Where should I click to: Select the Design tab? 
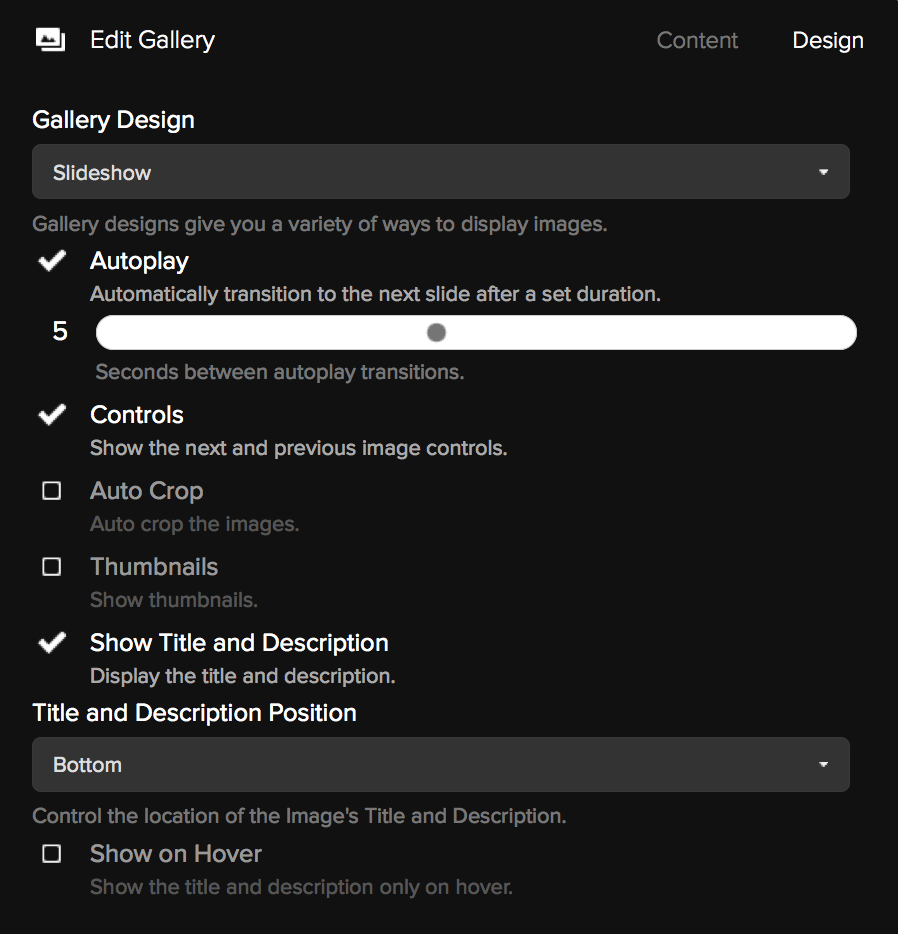coord(828,41)
